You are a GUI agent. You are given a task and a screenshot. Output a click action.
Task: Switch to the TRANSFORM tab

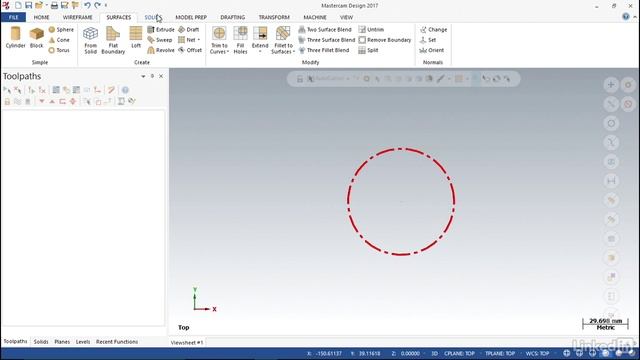tap(274, 17)
